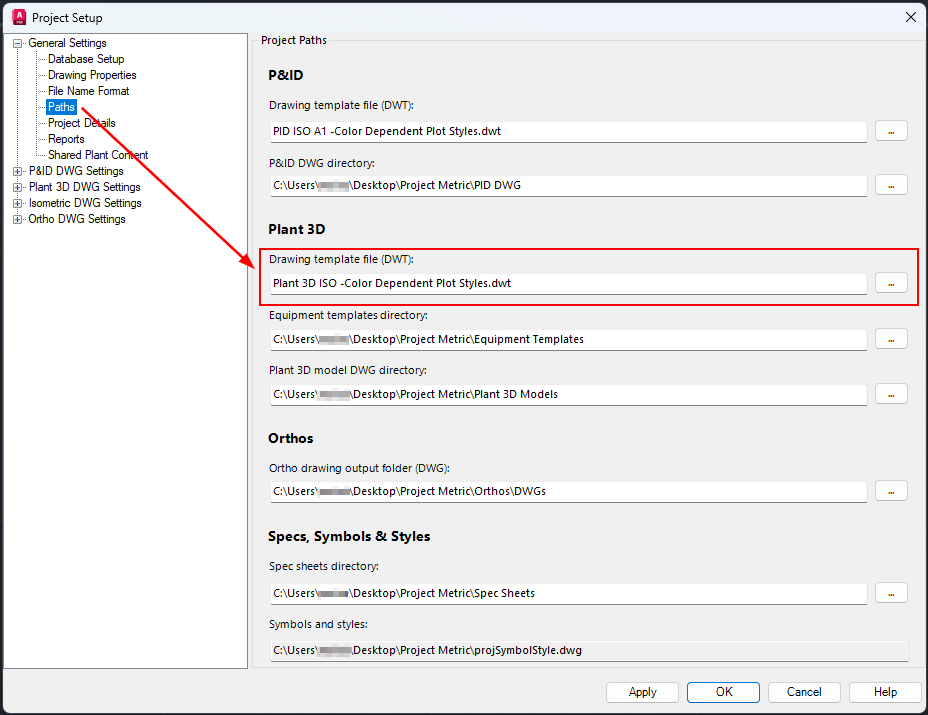Click the P&ID template file name field

click(x=569, y=131)
